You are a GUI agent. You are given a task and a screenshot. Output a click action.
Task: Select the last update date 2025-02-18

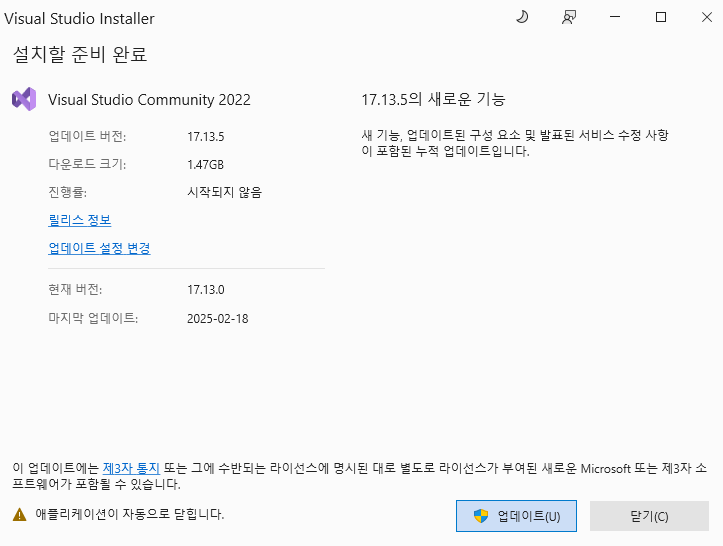click(218, 319)
